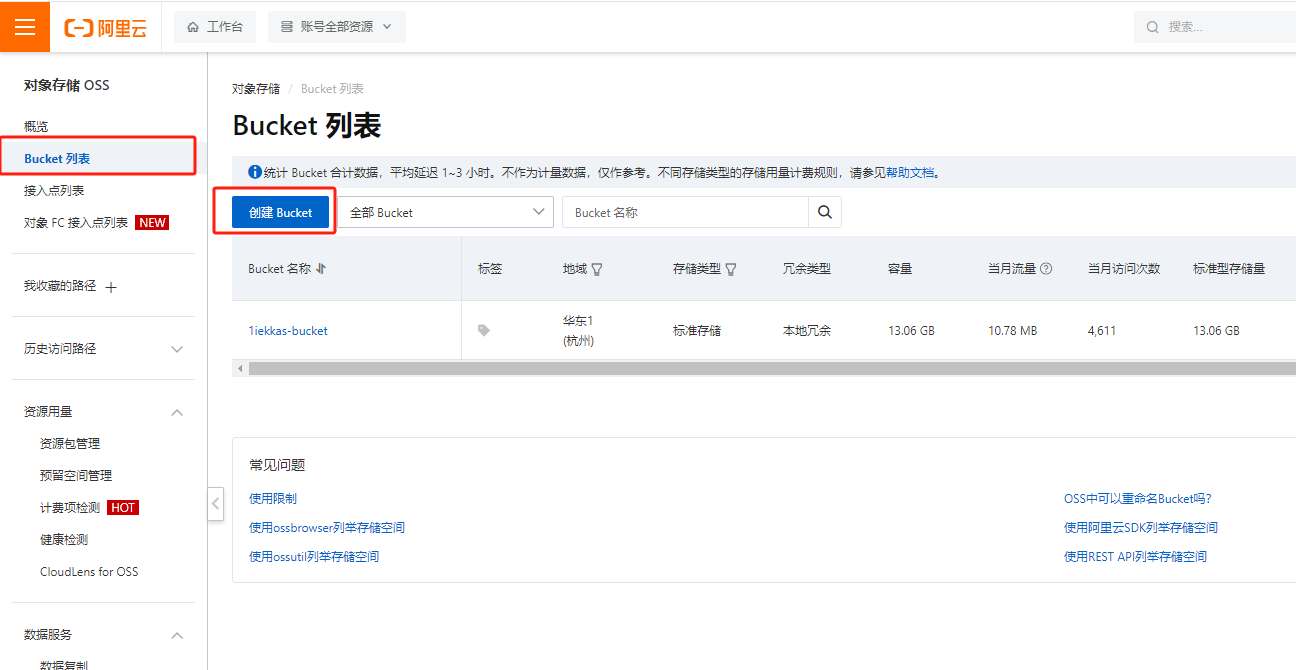Click the 创建 Bucket button
This screenshot has height=670, width=1296.
(x=279, y=212)
